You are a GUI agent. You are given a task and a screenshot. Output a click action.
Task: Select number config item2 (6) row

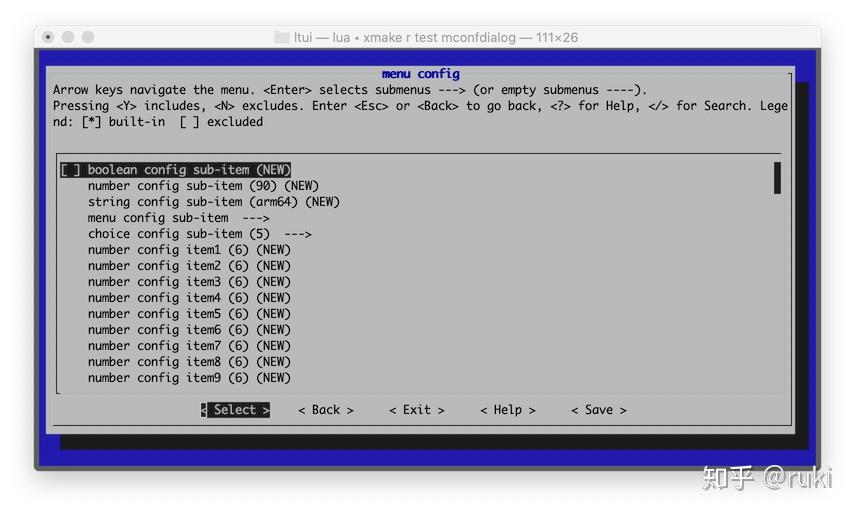[189, 266]
